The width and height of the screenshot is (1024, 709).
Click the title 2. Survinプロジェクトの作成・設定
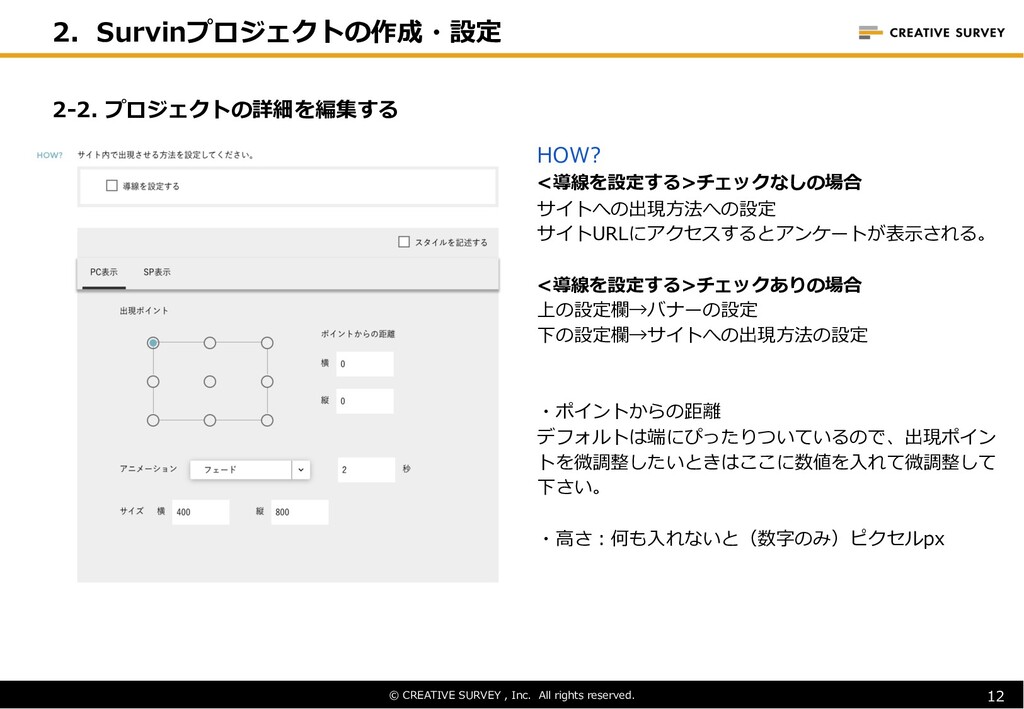pos(277,32)
